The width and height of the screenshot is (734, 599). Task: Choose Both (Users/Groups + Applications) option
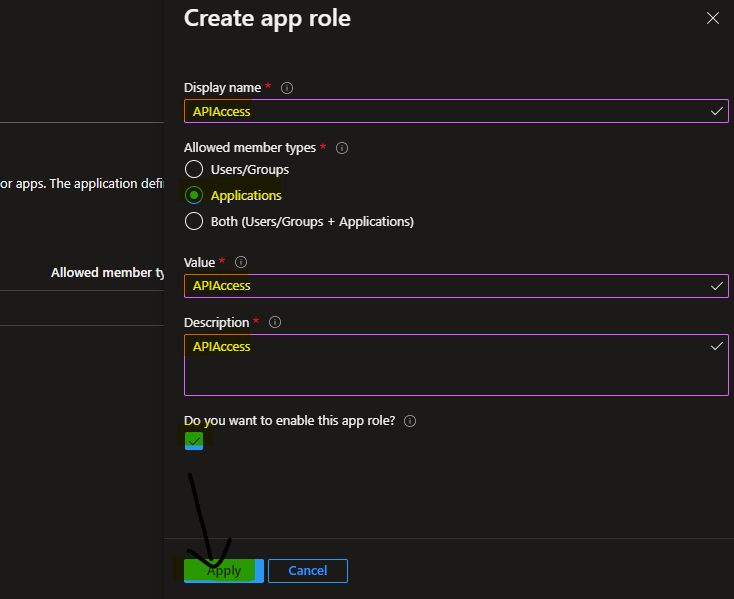[194, 221]
